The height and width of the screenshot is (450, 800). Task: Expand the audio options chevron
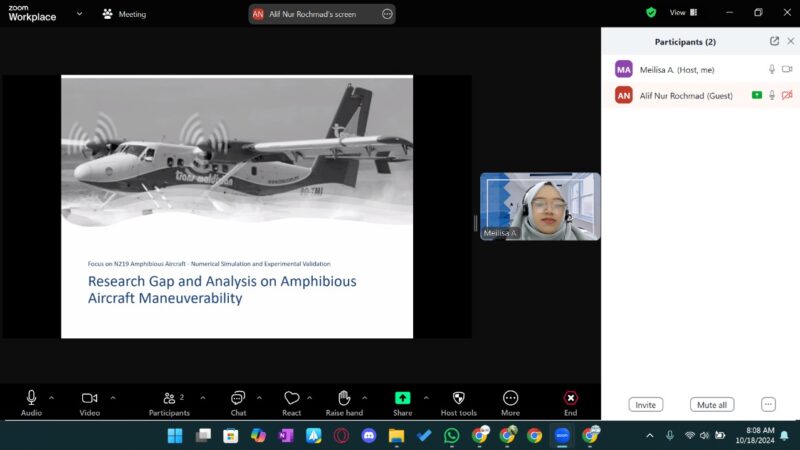click(52, 397)
